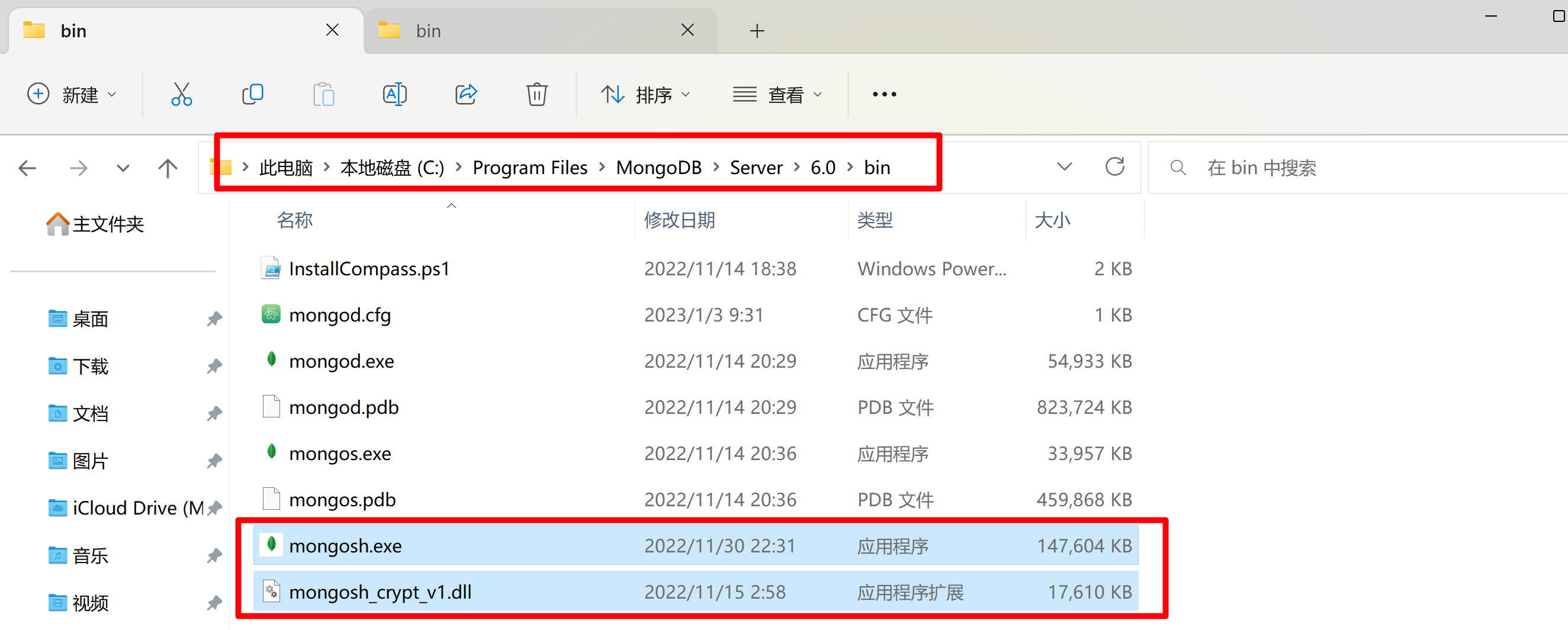Open iCloud Drive in sidebar
1568x630 pixels.
point(126,507)
